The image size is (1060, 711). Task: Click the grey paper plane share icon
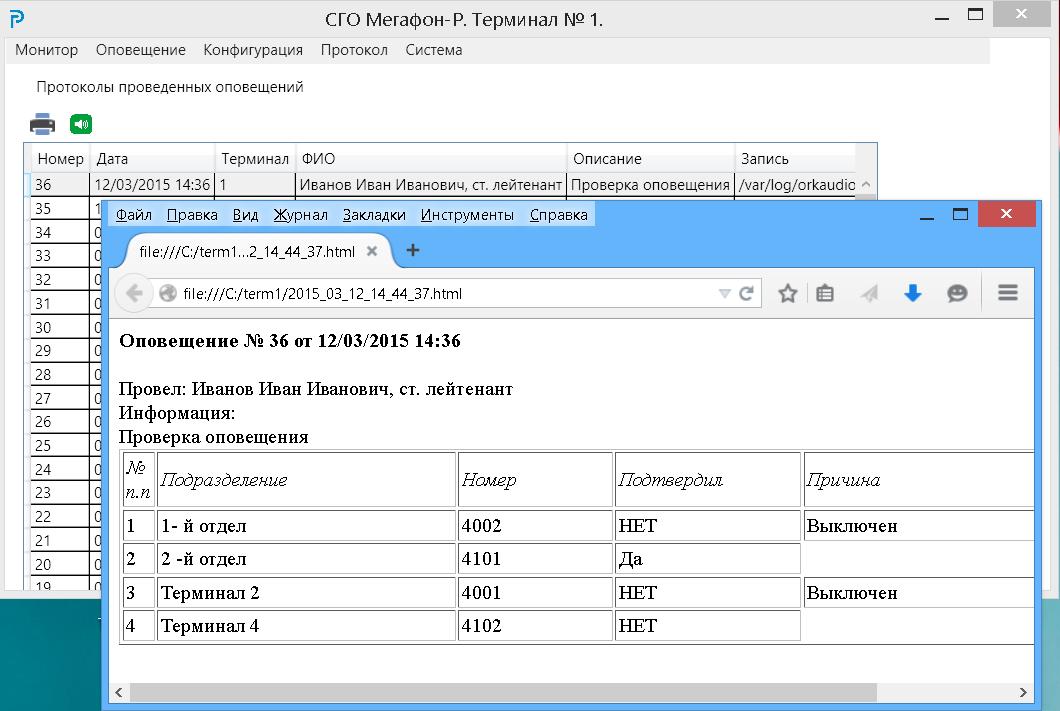coord(869,293)
